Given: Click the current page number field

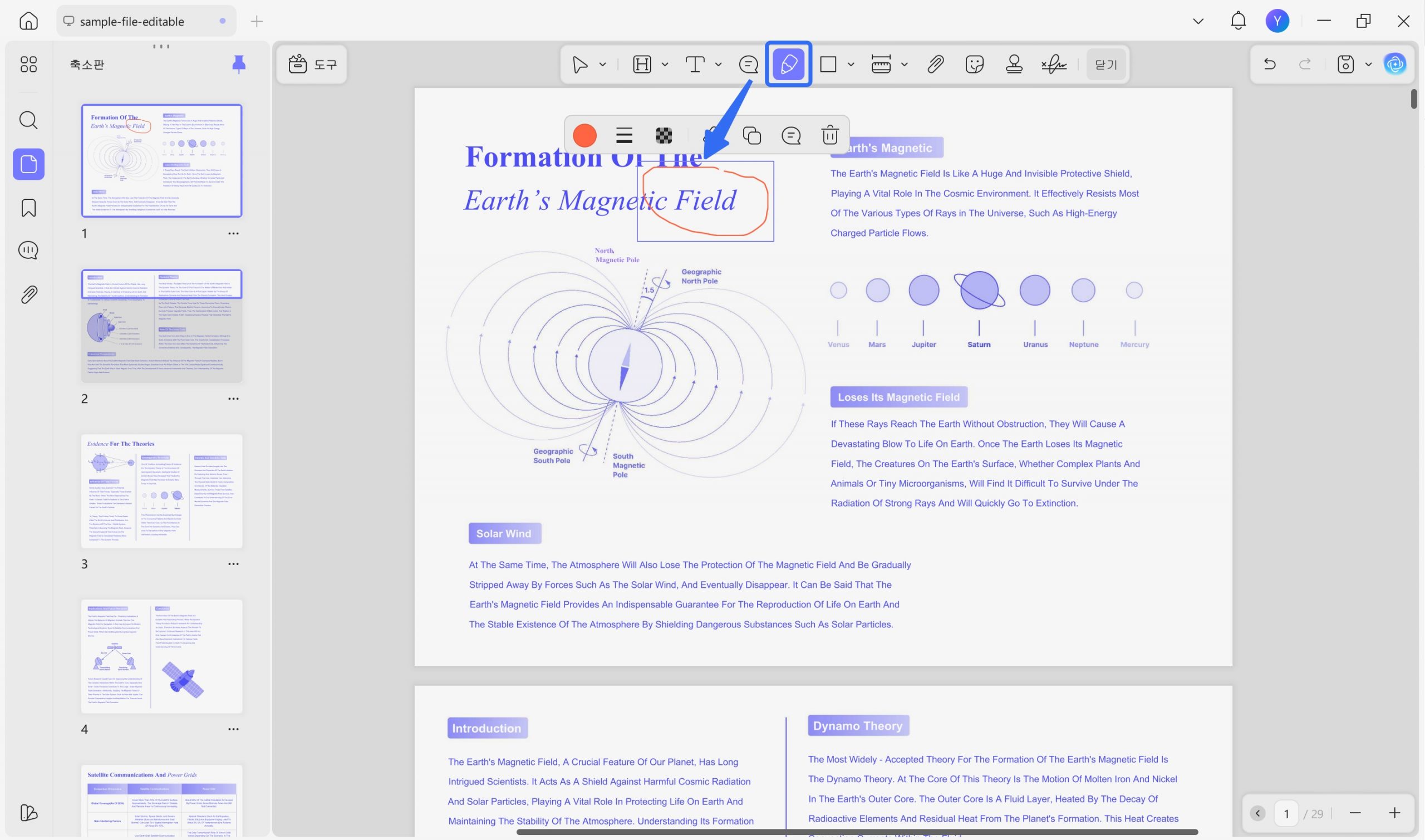Looking at the screenshot, I should point(1286,813).
